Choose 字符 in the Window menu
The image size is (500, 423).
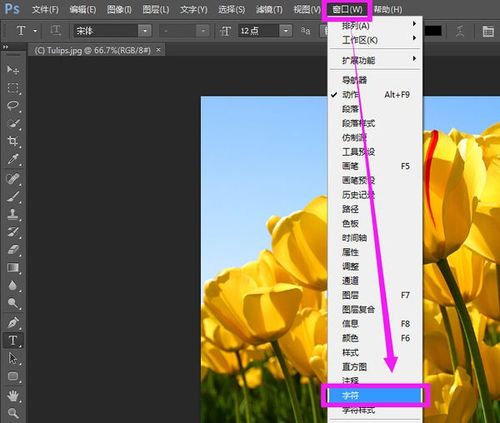(375, 395)
